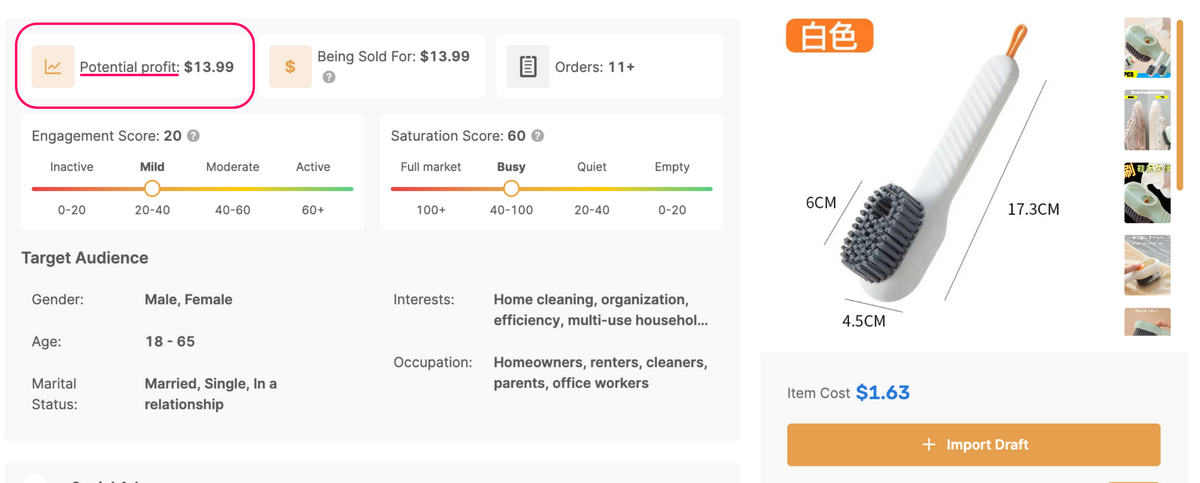1200x483 pixels.
Task: Select the white sneakers comparison thumbnail
Action: 1147,120
